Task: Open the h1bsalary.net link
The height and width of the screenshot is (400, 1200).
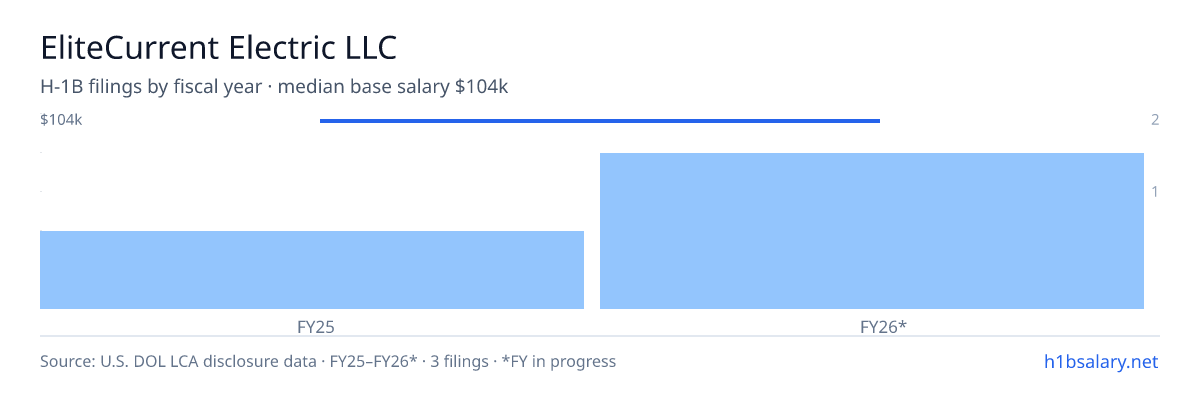Action: coord(1099,361)
